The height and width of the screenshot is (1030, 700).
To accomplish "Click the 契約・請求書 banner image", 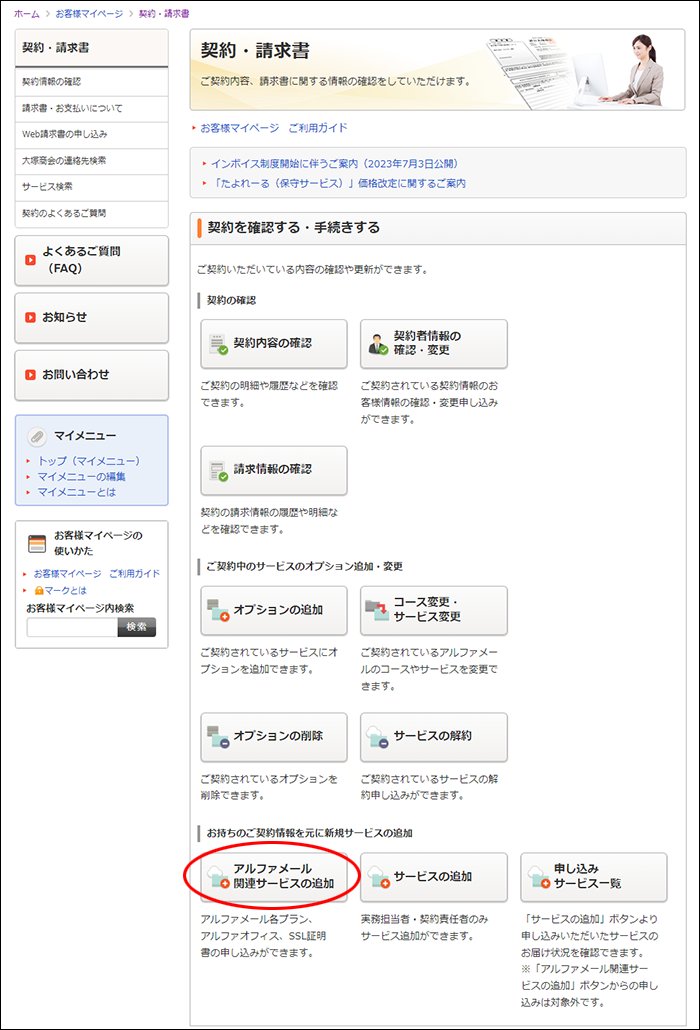I will tap(437, 69).
